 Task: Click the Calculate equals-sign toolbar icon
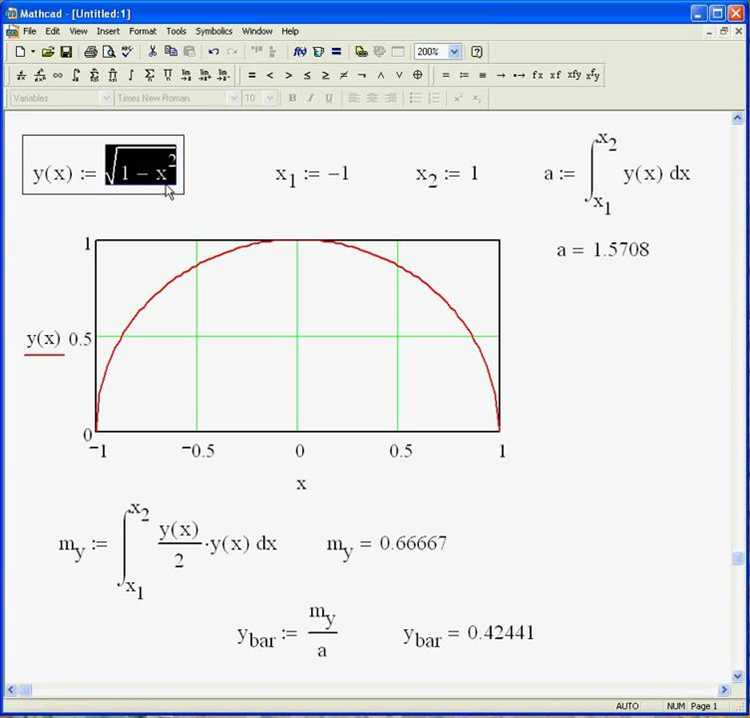[x=337, y=52]
